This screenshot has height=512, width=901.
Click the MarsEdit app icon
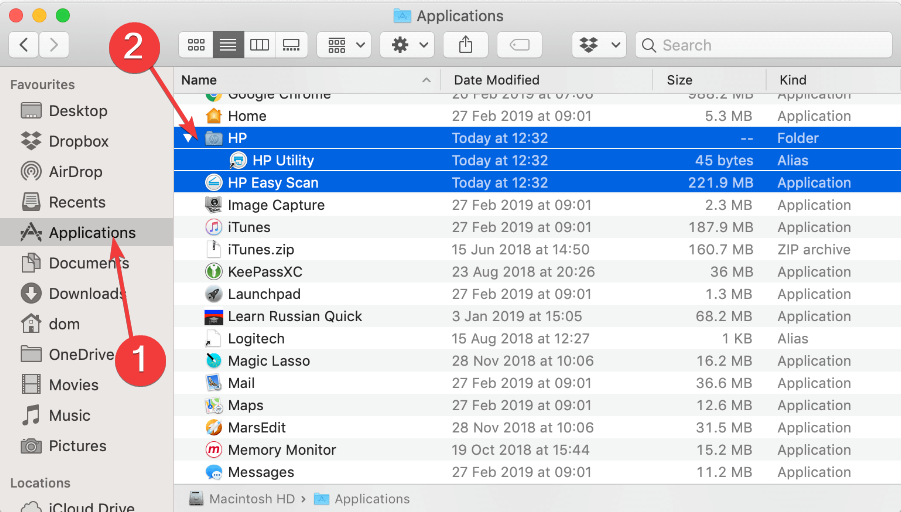(214, 428)
